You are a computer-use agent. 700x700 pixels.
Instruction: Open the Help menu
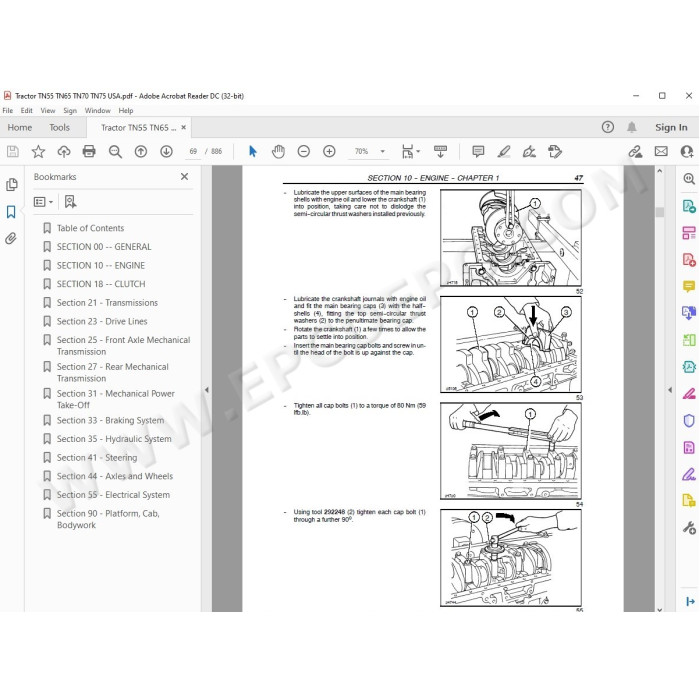point(125,110)
